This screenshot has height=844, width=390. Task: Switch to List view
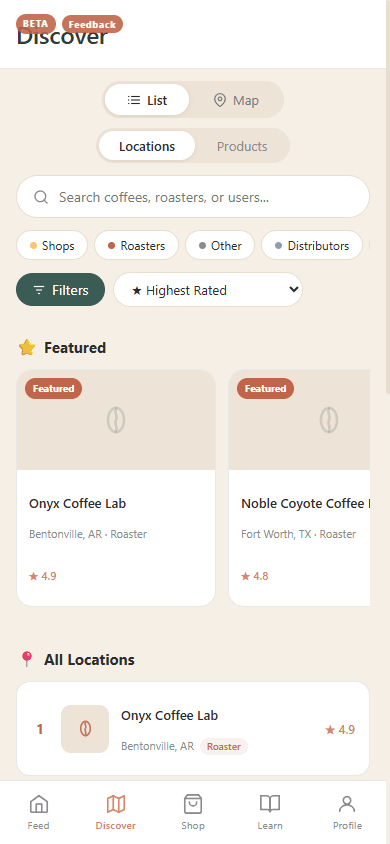[x=147, y=100]
